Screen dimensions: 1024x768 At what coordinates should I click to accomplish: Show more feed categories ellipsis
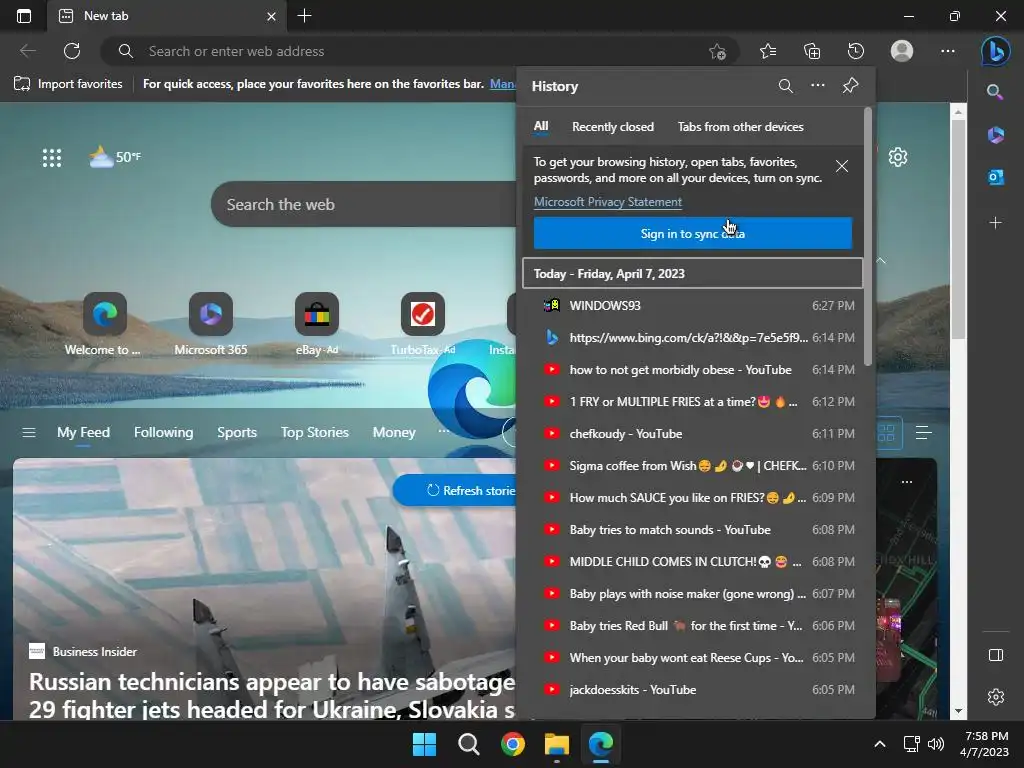click(x=443, y=431)
